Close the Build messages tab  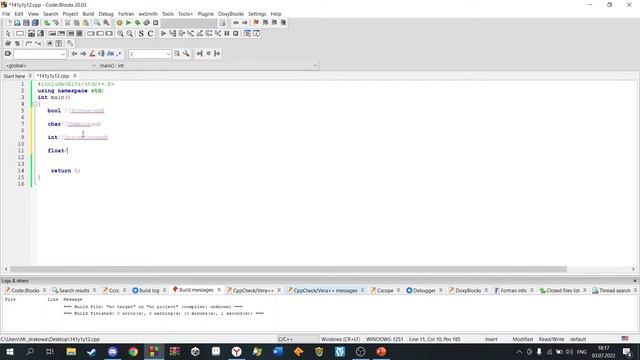(x=219, y=290)
